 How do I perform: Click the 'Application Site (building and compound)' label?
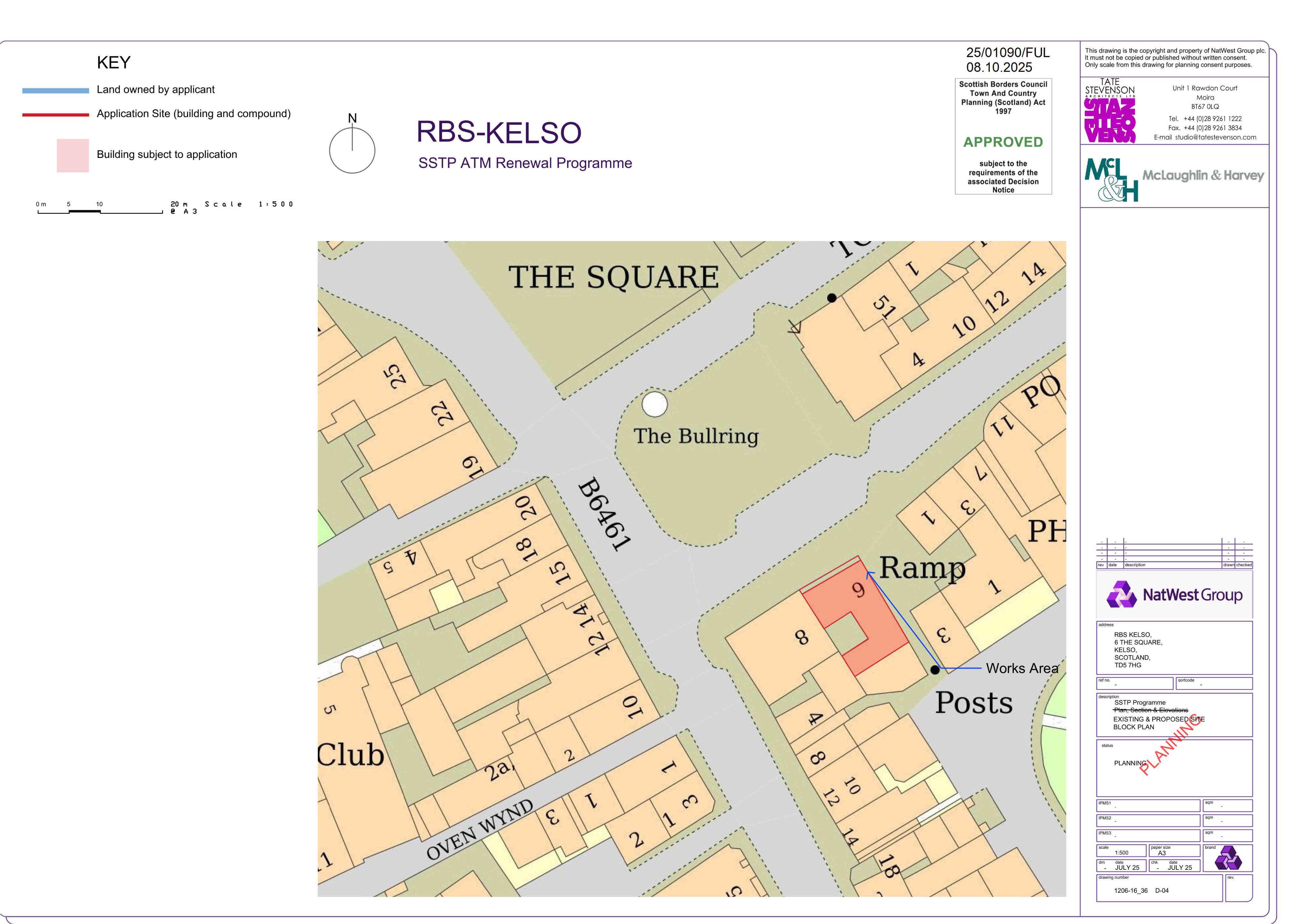point(194,114)
